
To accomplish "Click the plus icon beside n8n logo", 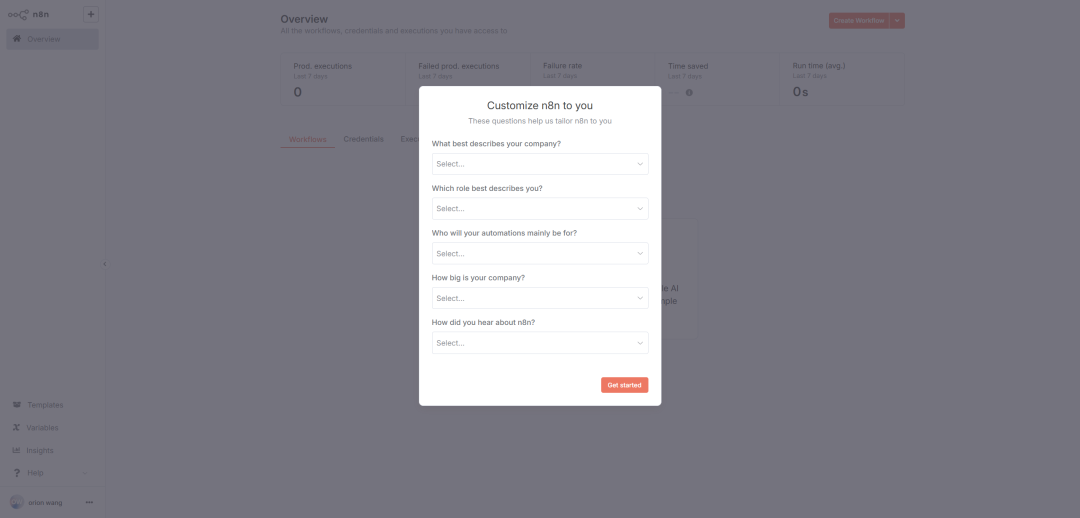I will [91, 15].
